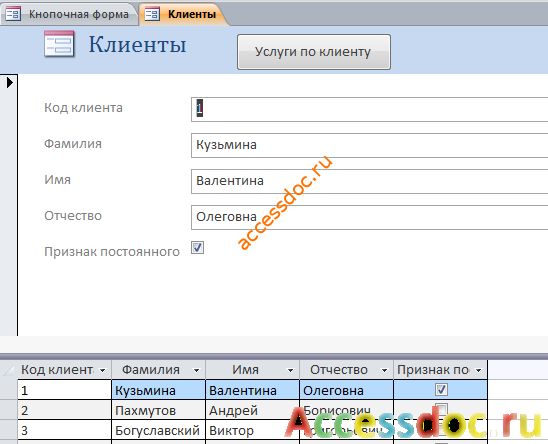The width and height of the screenshot is (548, 444).
Task: Select cell with code 3 in datasheet
Action: [x=64, y=430]
